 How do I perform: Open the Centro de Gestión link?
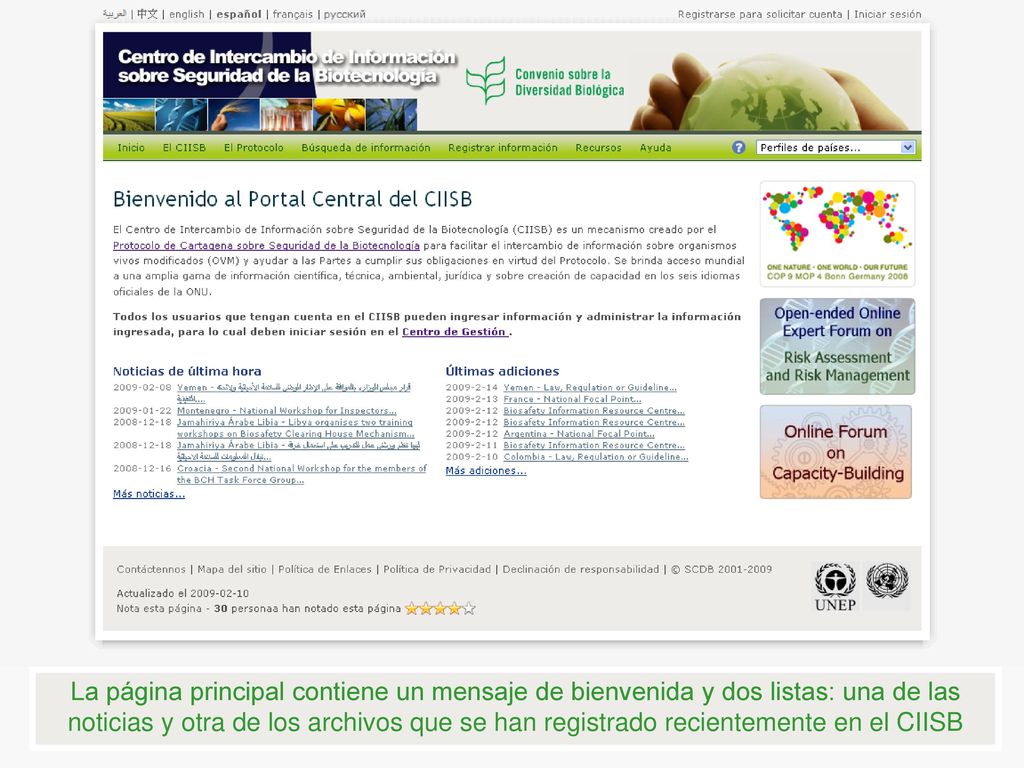coord(455,332)
